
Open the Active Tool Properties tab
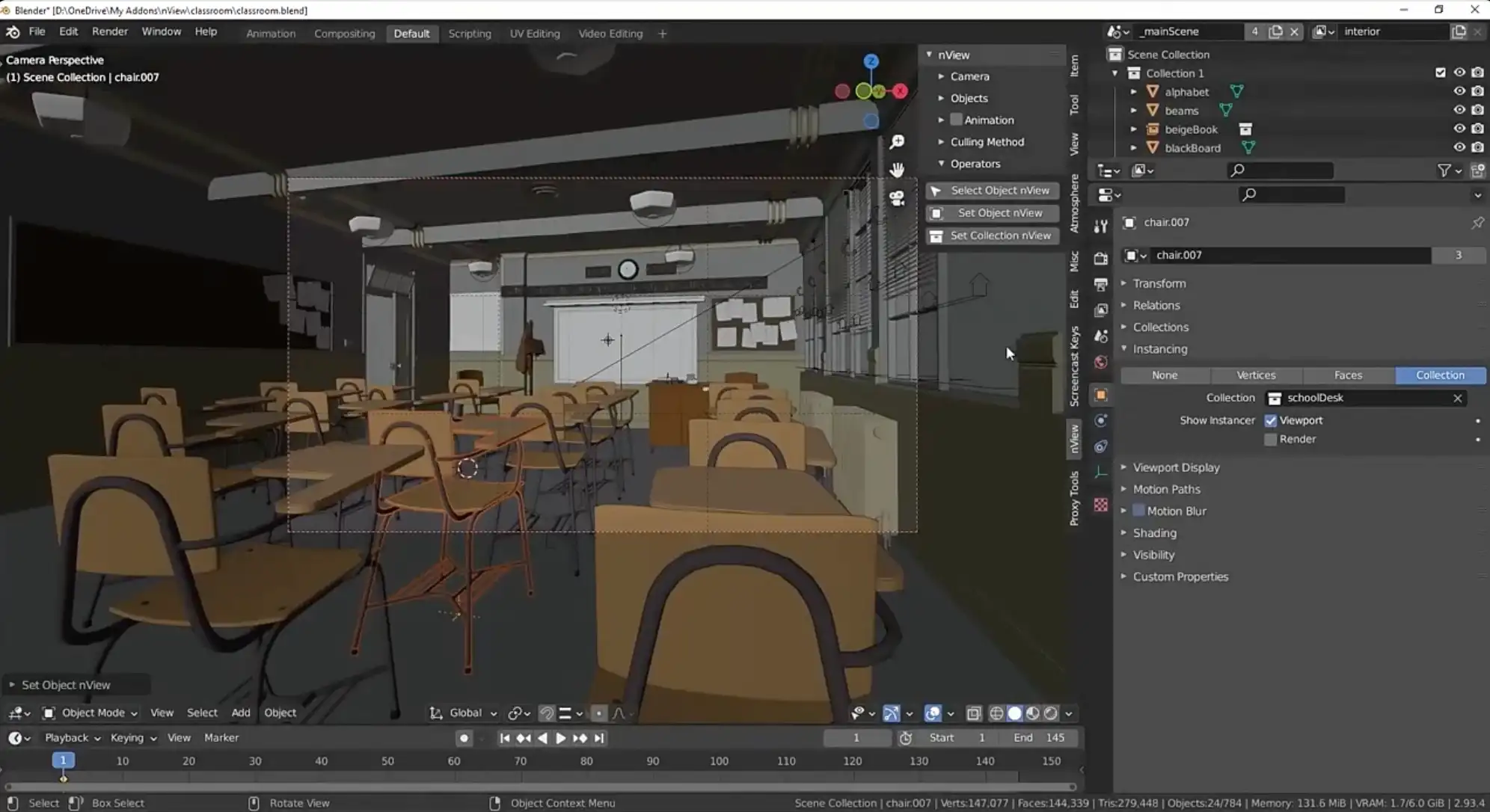point(1100,227)
